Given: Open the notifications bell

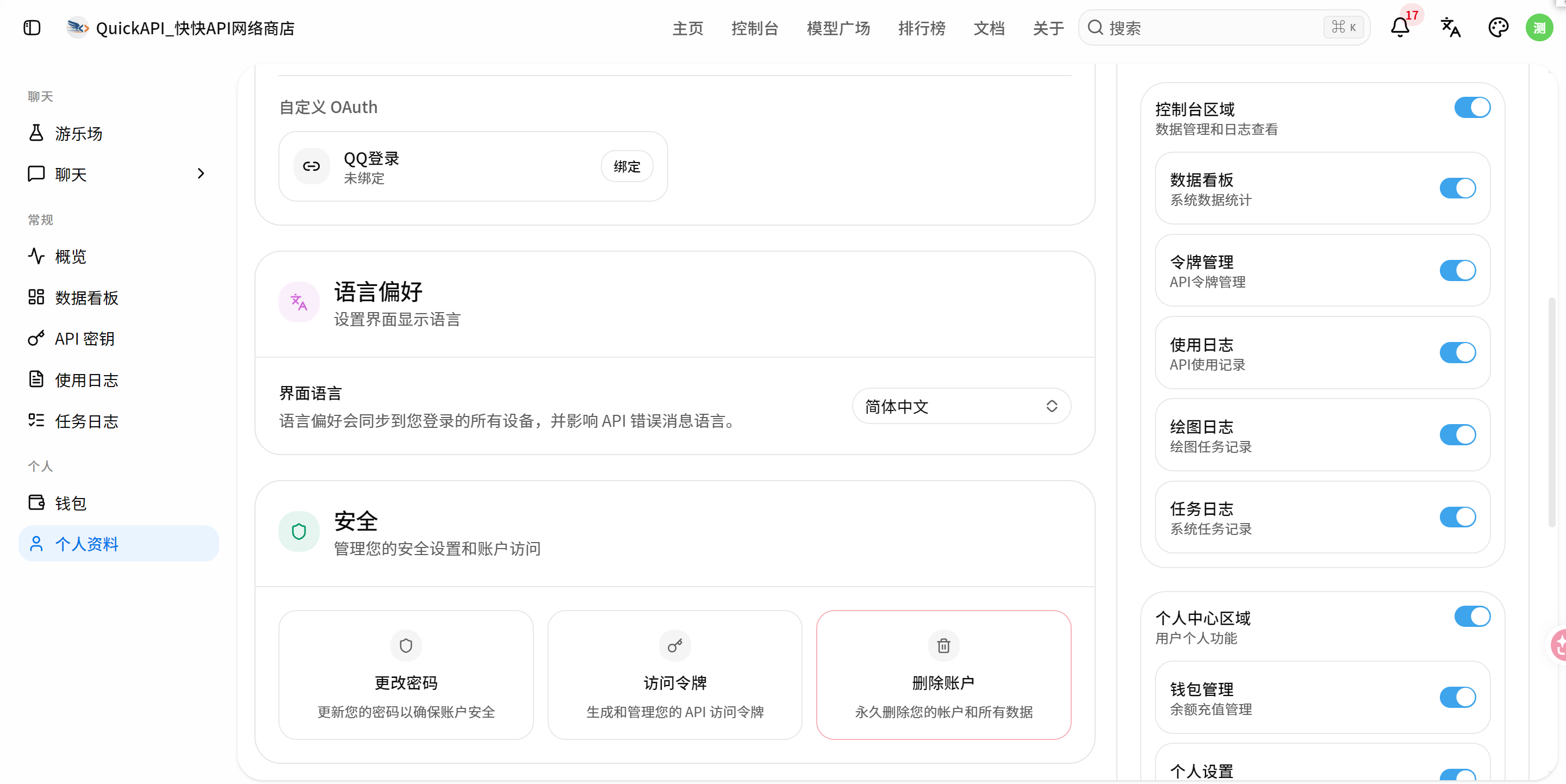Looking at the screenshot, I should 1400,28.
